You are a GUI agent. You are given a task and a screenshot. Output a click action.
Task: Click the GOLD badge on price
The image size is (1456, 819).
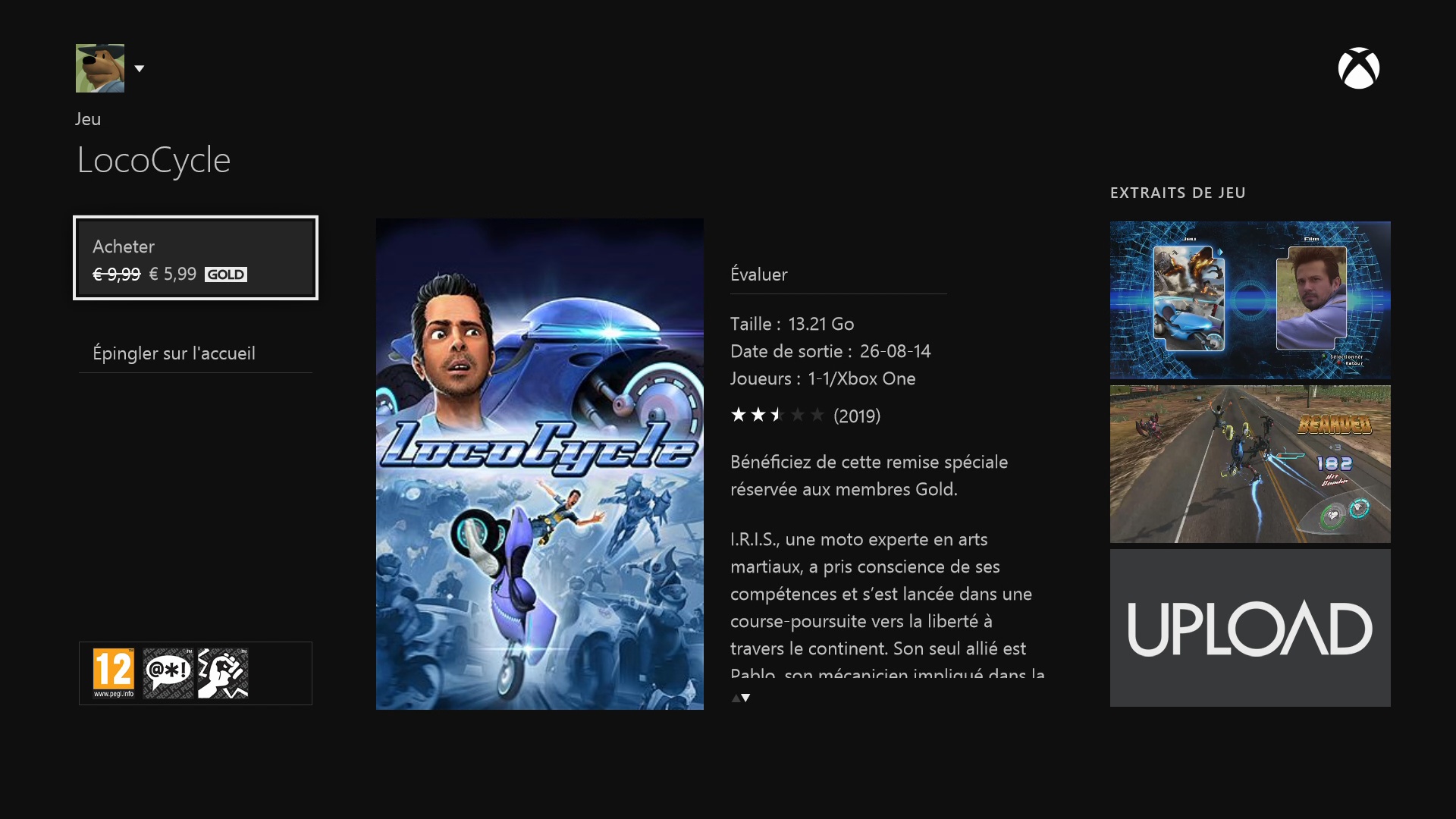coord(226,275)
